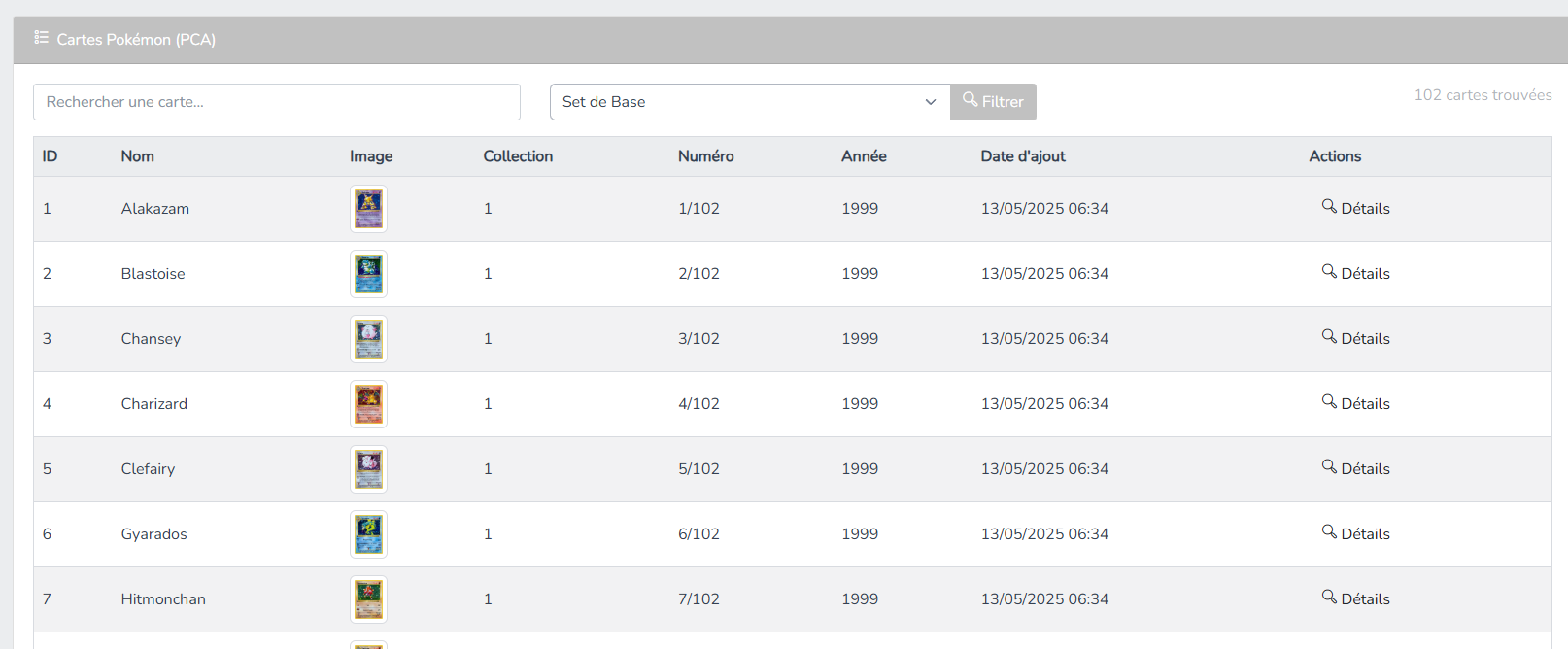
Task: Click the number 4/102
Action: [699, 404]
